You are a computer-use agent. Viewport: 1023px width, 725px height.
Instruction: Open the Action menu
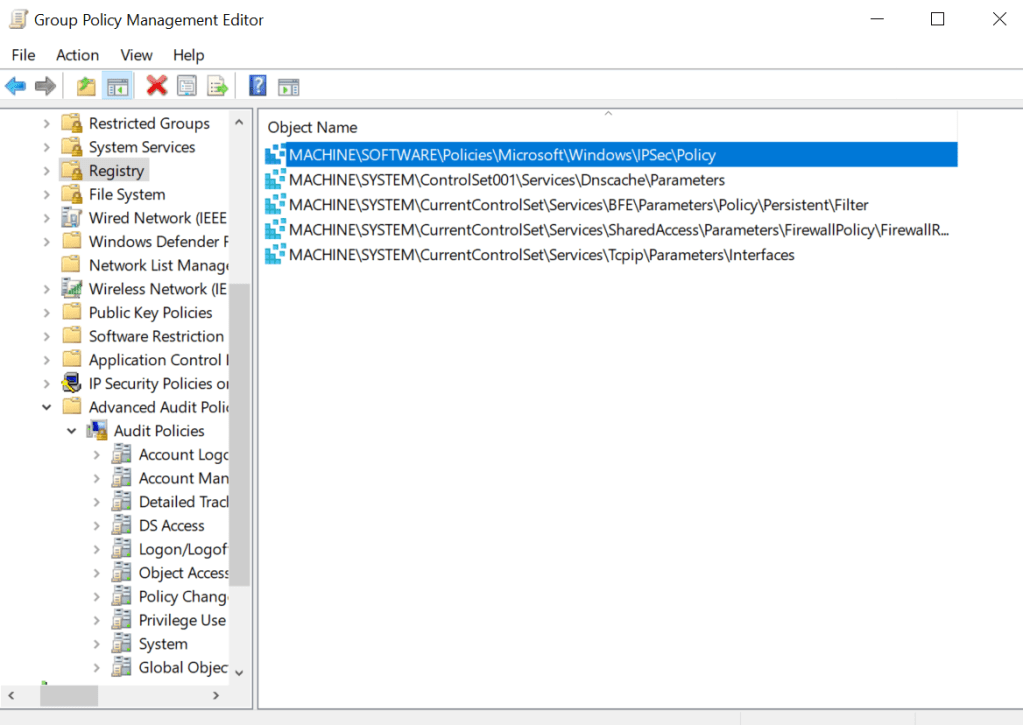(77, 55)
